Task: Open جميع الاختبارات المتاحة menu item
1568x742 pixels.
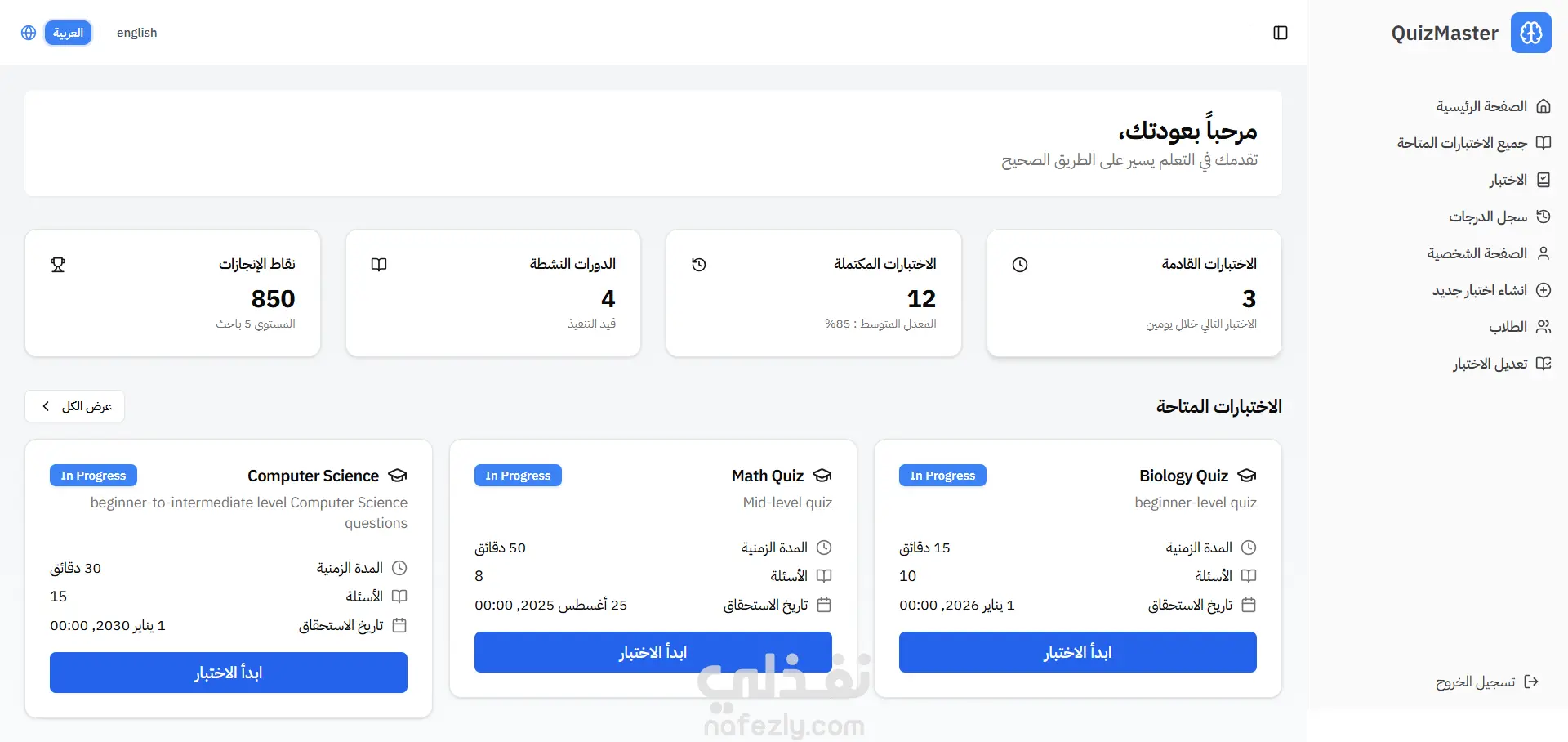Action: (x=1462, y=143)
